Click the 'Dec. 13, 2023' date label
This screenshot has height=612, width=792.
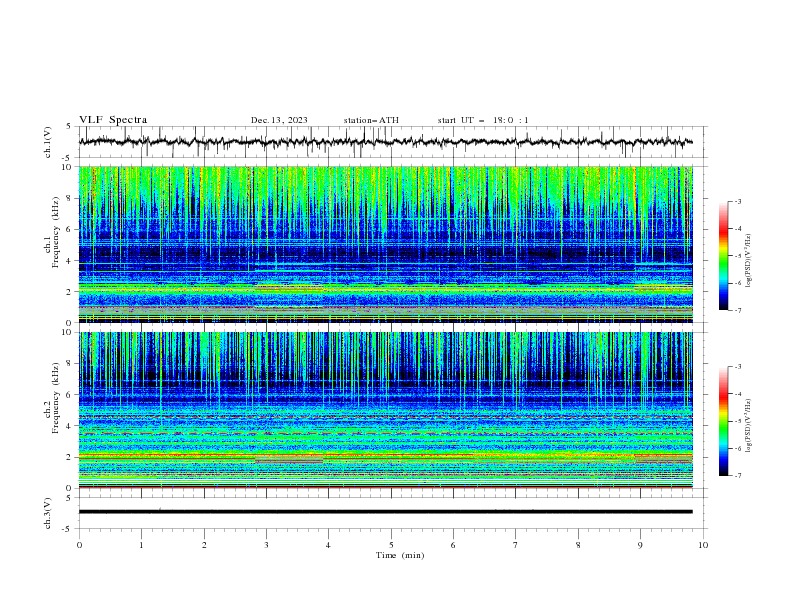pos(279,120)
